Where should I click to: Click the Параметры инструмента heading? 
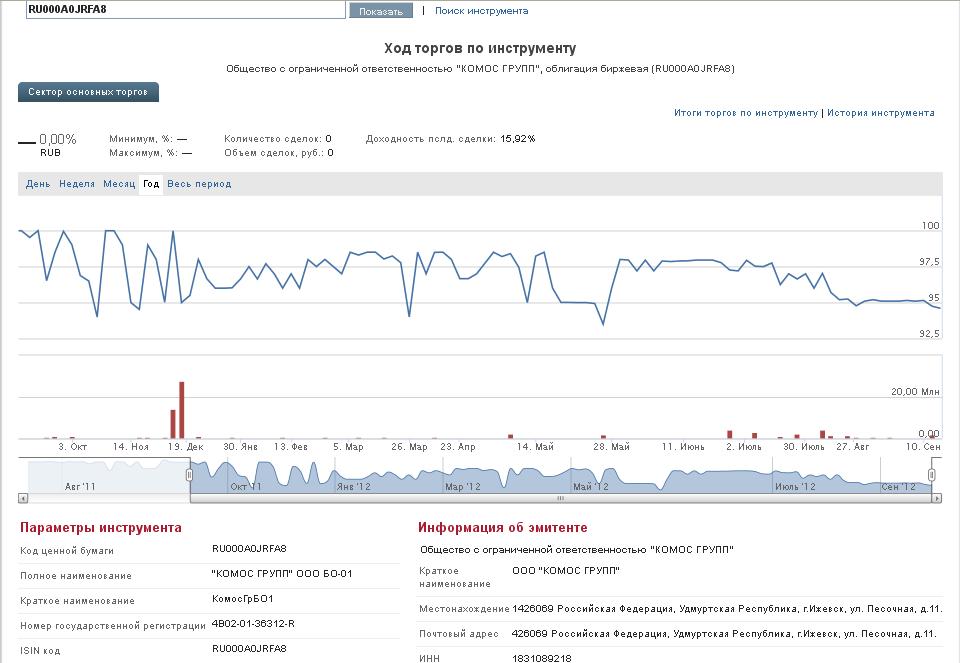101,528
